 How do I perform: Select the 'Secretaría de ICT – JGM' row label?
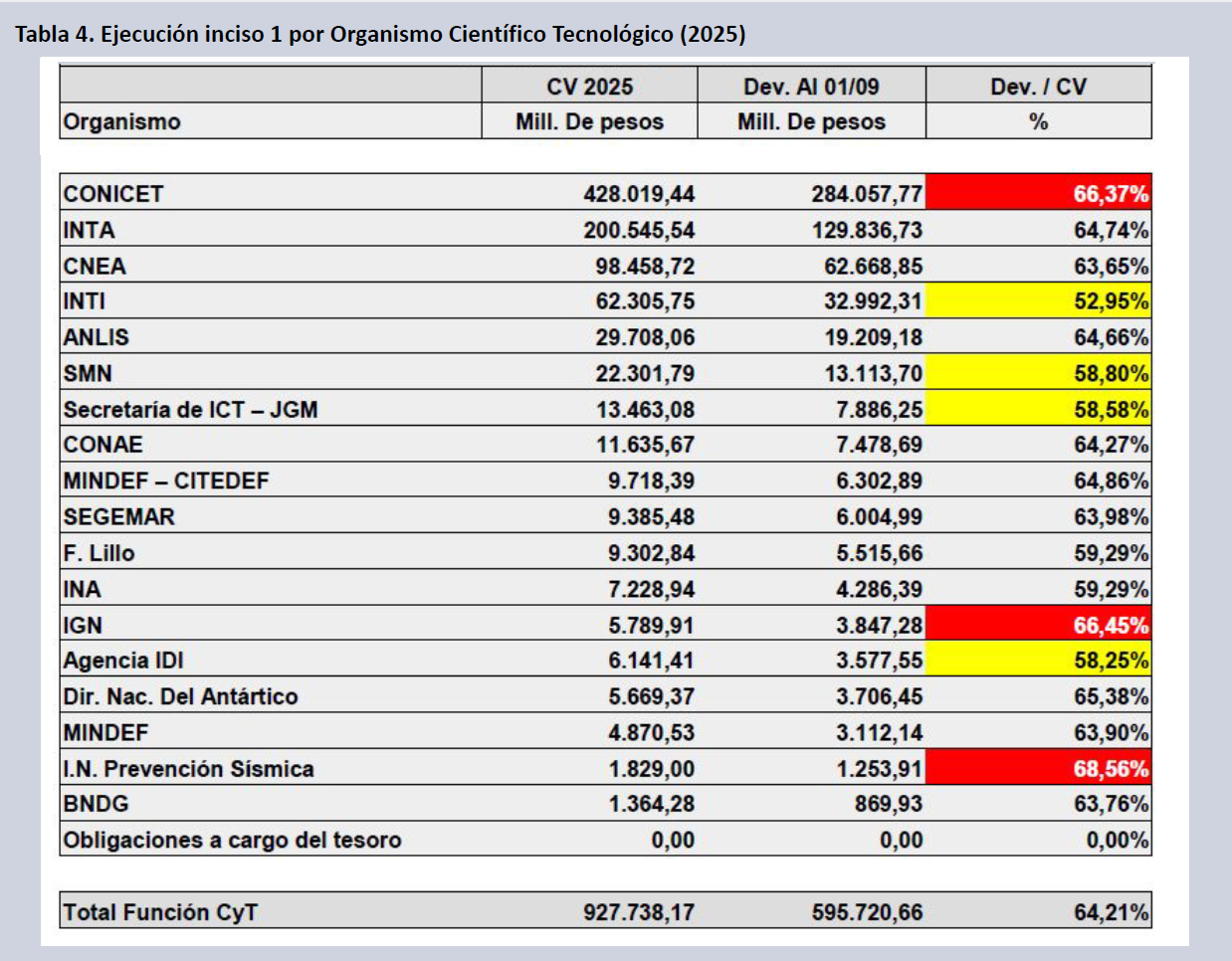click(190, 409)
